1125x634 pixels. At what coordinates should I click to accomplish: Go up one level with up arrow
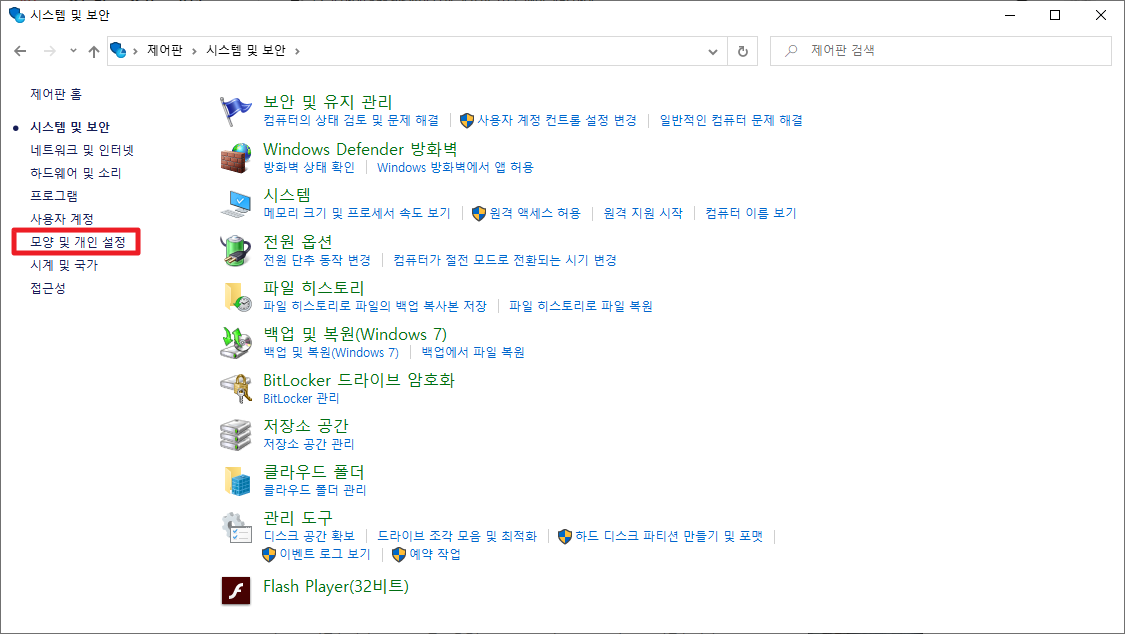[94, 51]
